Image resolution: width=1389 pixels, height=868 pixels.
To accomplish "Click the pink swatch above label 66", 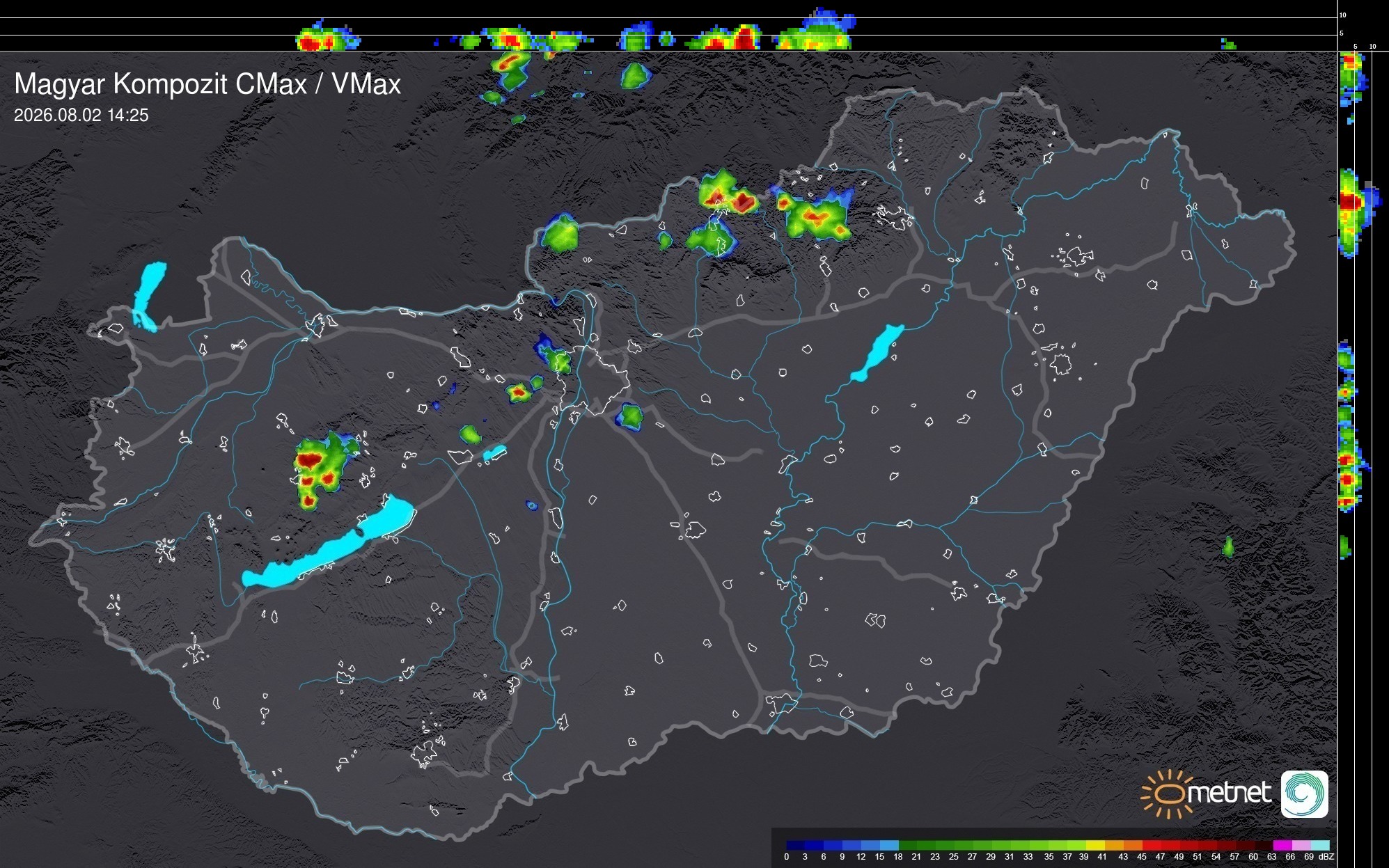I will 1301,845.
